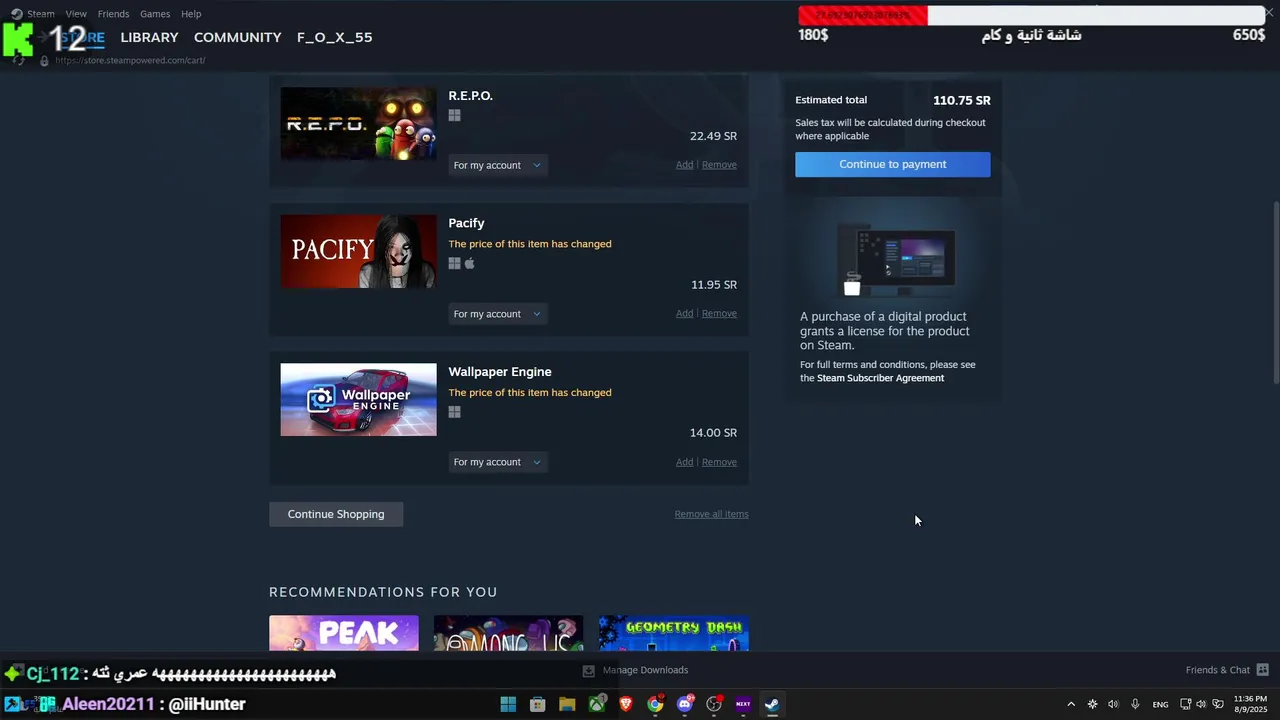
Task: Expand Wallpaper Engine 'For my account' dropdown
Action: coord(497,462)
